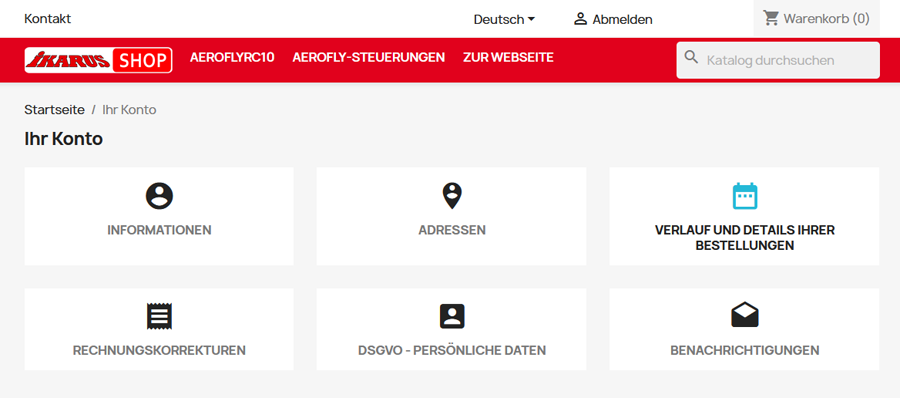Open the IKARUS SHOP logo
This screenshot has width=900, height=398.
click(98, 60)
